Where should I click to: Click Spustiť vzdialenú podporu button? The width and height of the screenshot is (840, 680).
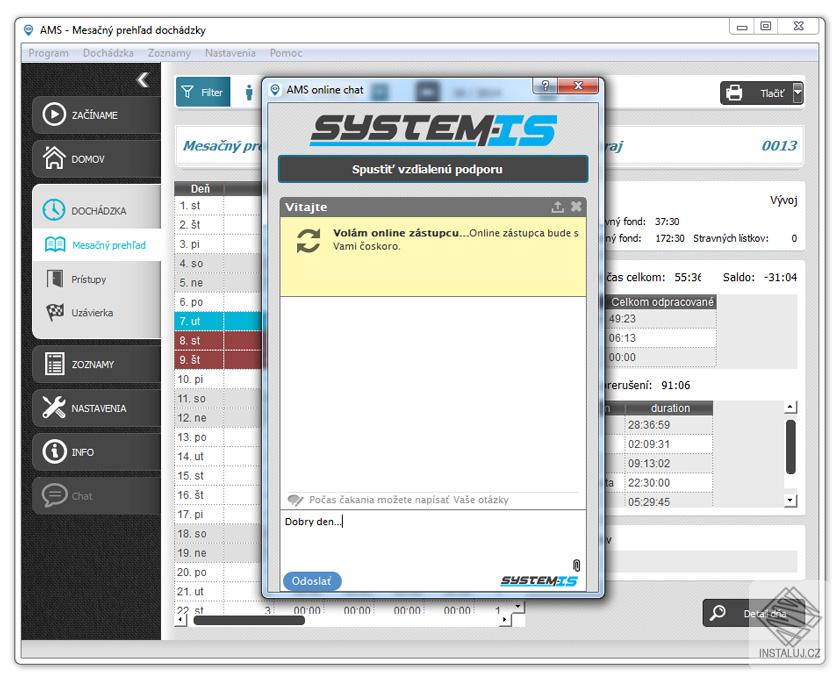coord(433,169)
